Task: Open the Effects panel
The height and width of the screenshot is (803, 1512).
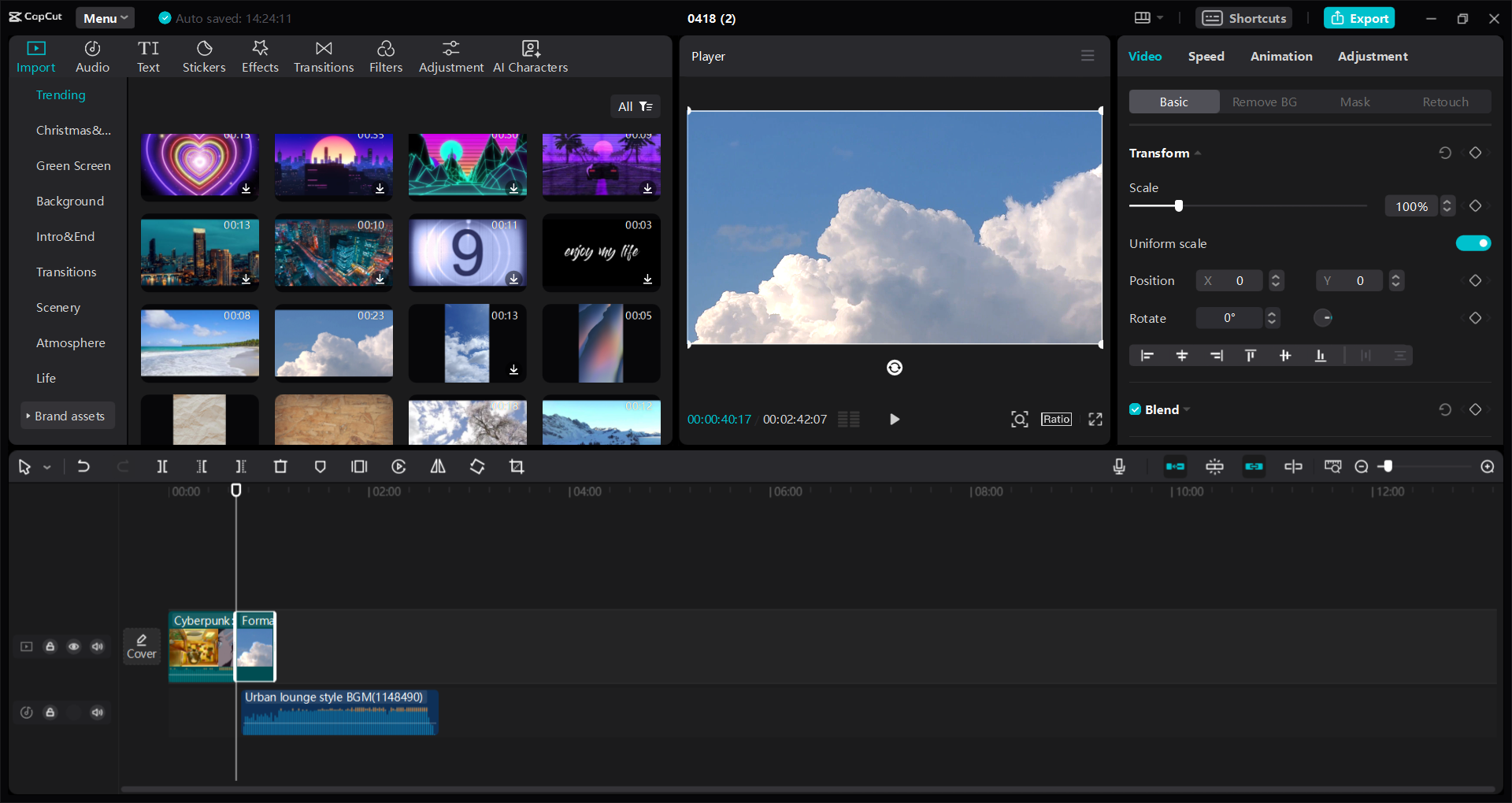Action: [260, 55]
